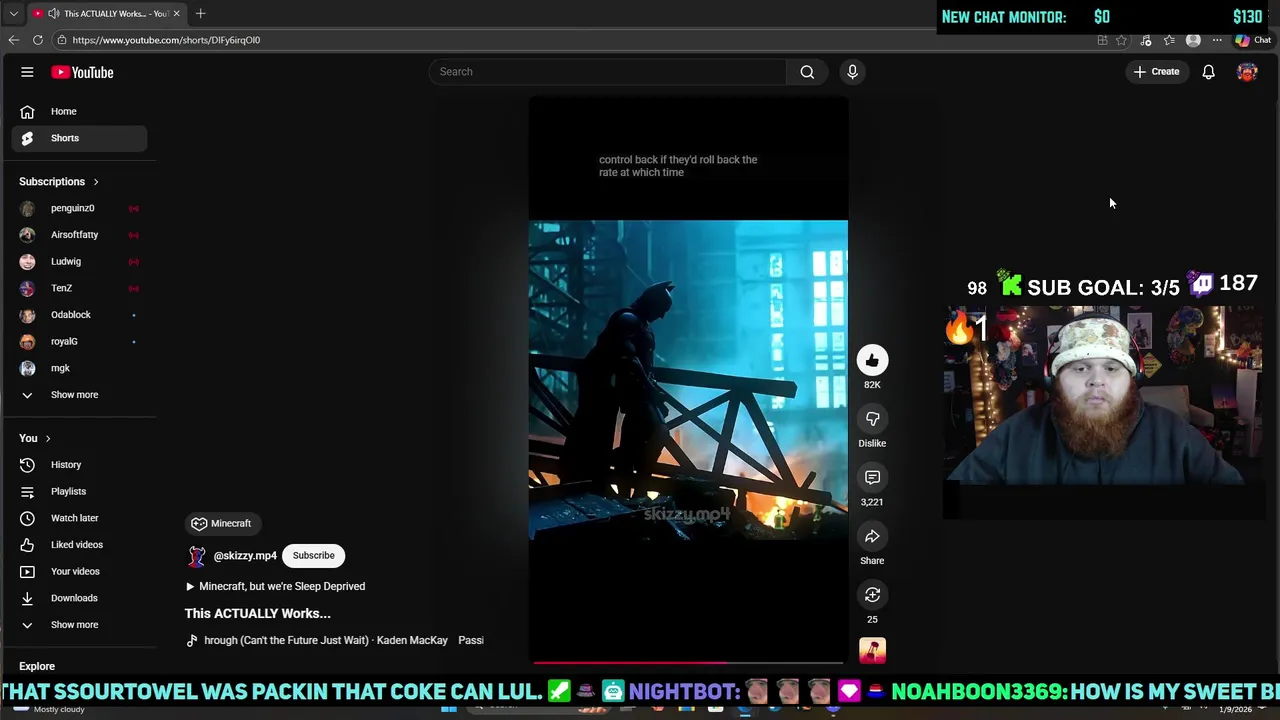Start voice search with microphone icon
The height and width of the screenshot is (720, 1280).
(852, 72)
